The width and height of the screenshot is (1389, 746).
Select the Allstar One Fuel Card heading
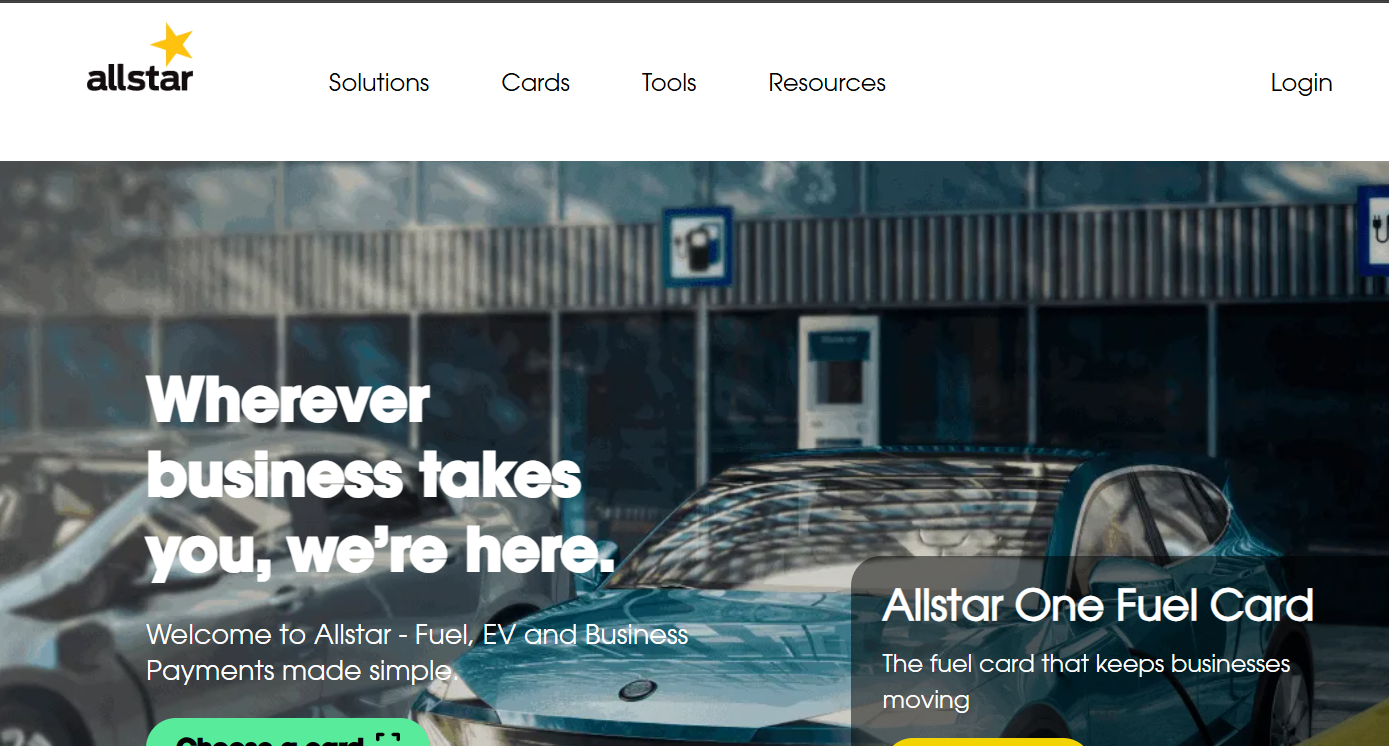(1098, 606)
